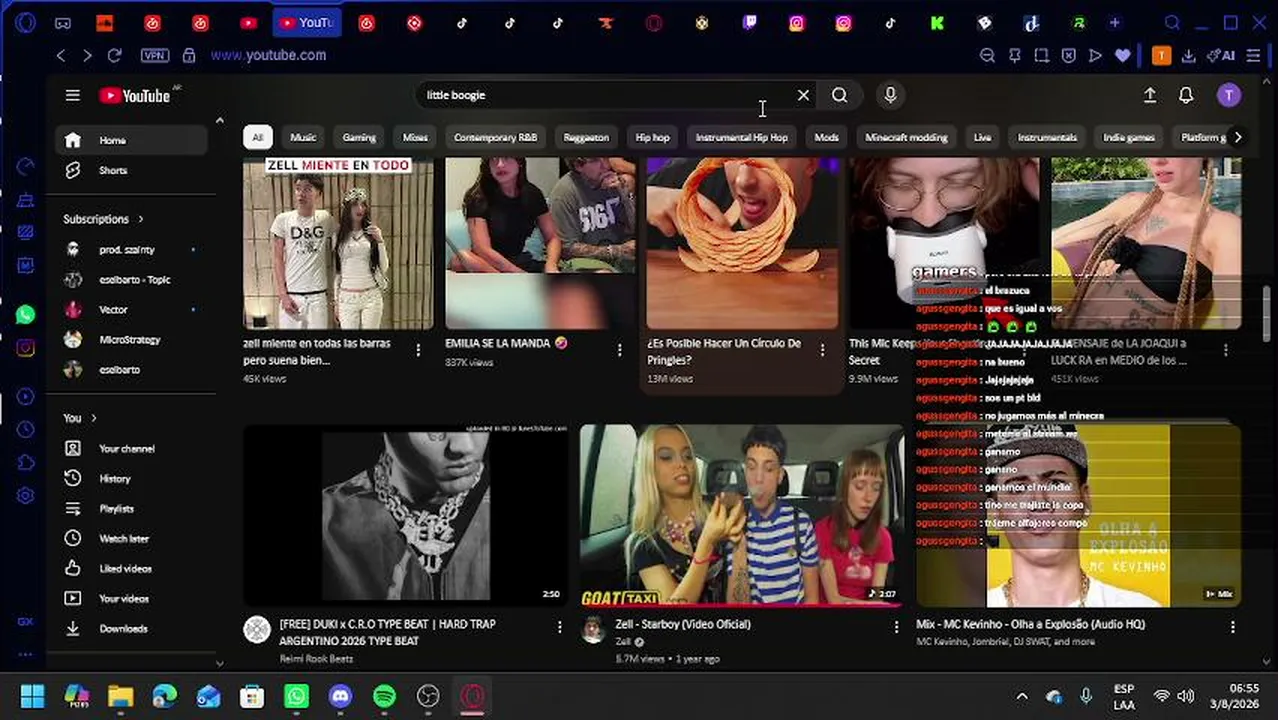This screenshot has width=1278, height=720.
Task: Open options menu for EMILIA SE LA MANDA
Action: tap(619, 349)
